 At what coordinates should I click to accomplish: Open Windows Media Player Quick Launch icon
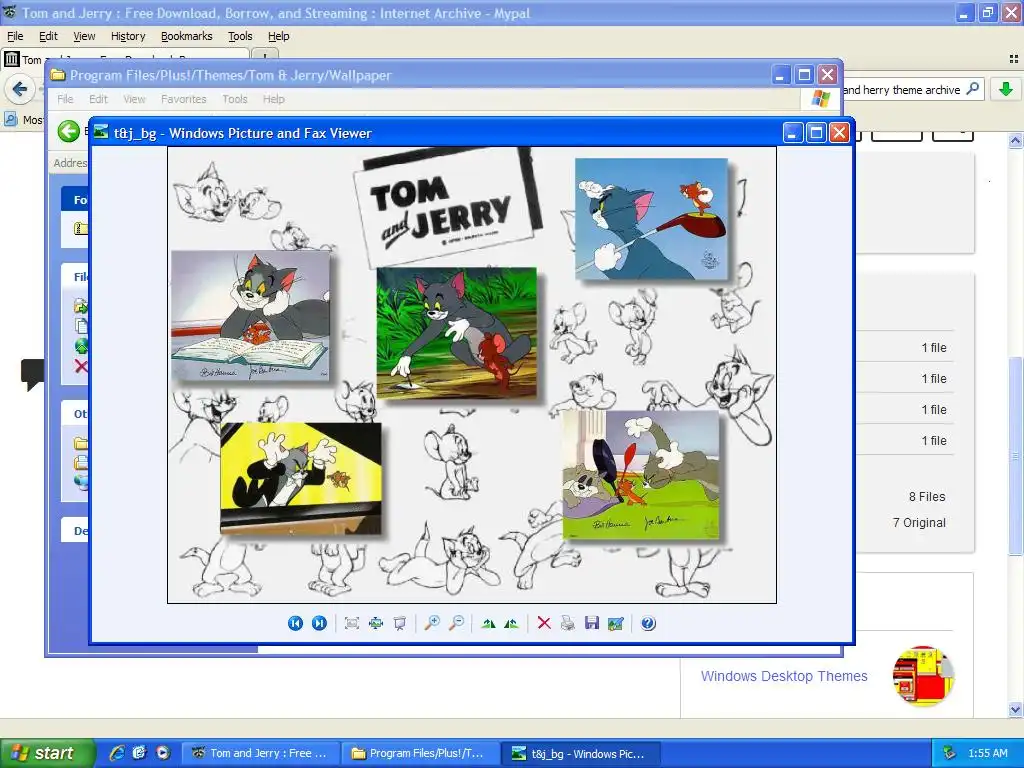163,753
